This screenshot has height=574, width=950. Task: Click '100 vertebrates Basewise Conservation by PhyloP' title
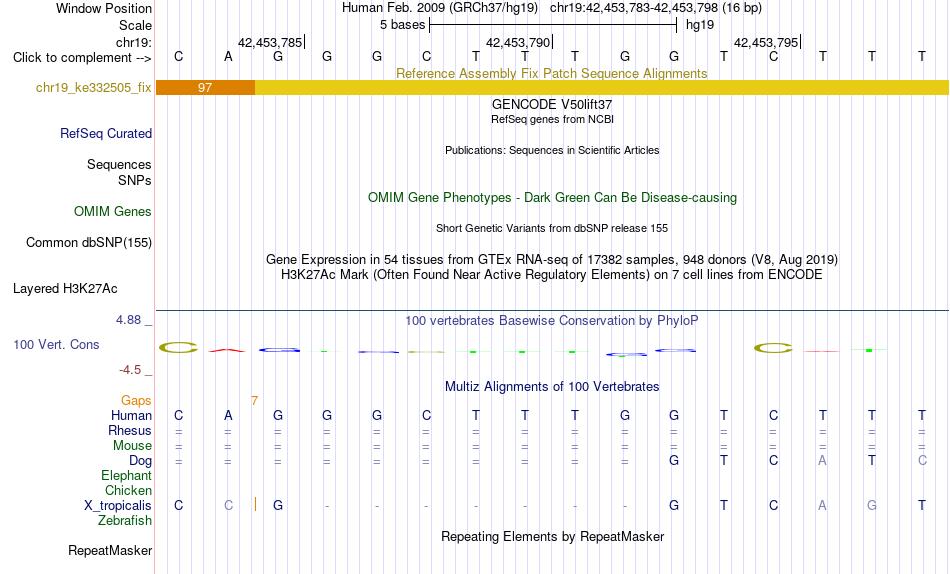(552, 321)
